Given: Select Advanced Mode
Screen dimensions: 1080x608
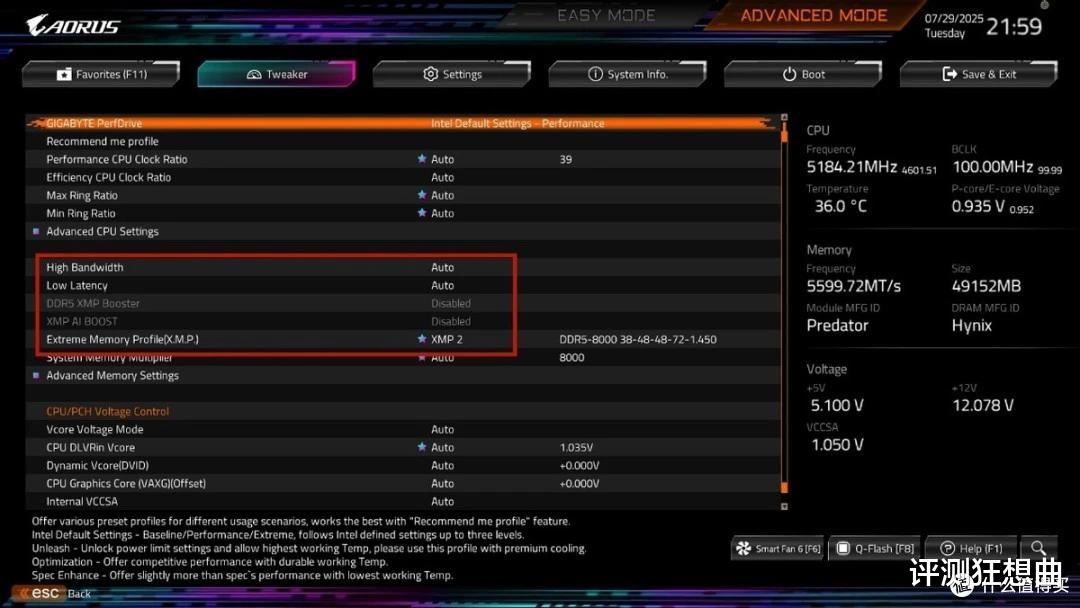Looking at the screenshot, I should [813, 15].
